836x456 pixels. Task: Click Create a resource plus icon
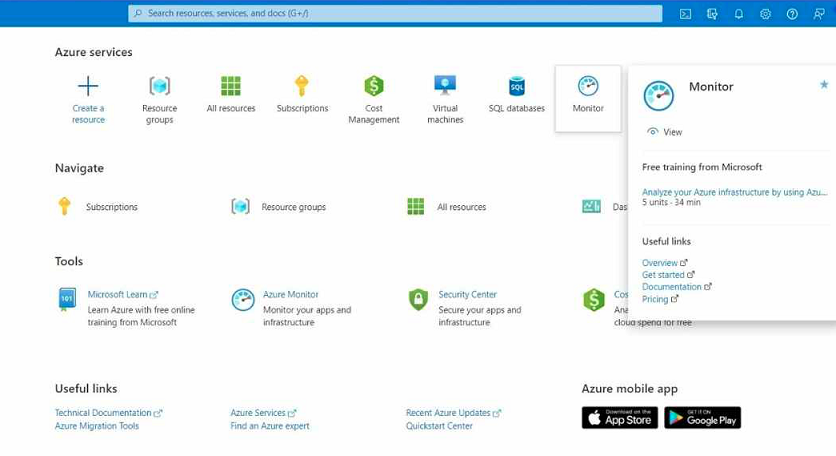88,85
